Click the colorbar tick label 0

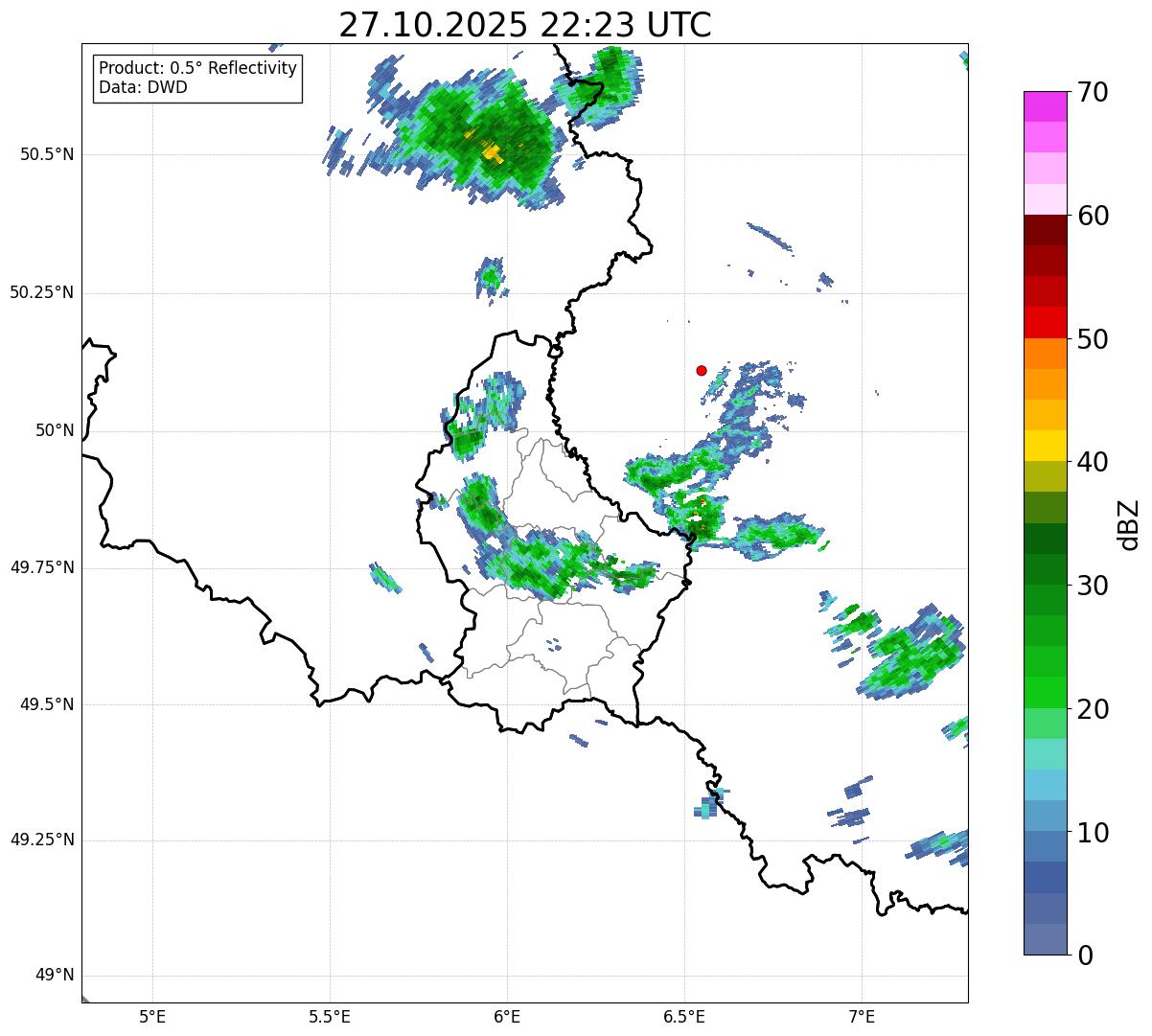click(1085, 955)
